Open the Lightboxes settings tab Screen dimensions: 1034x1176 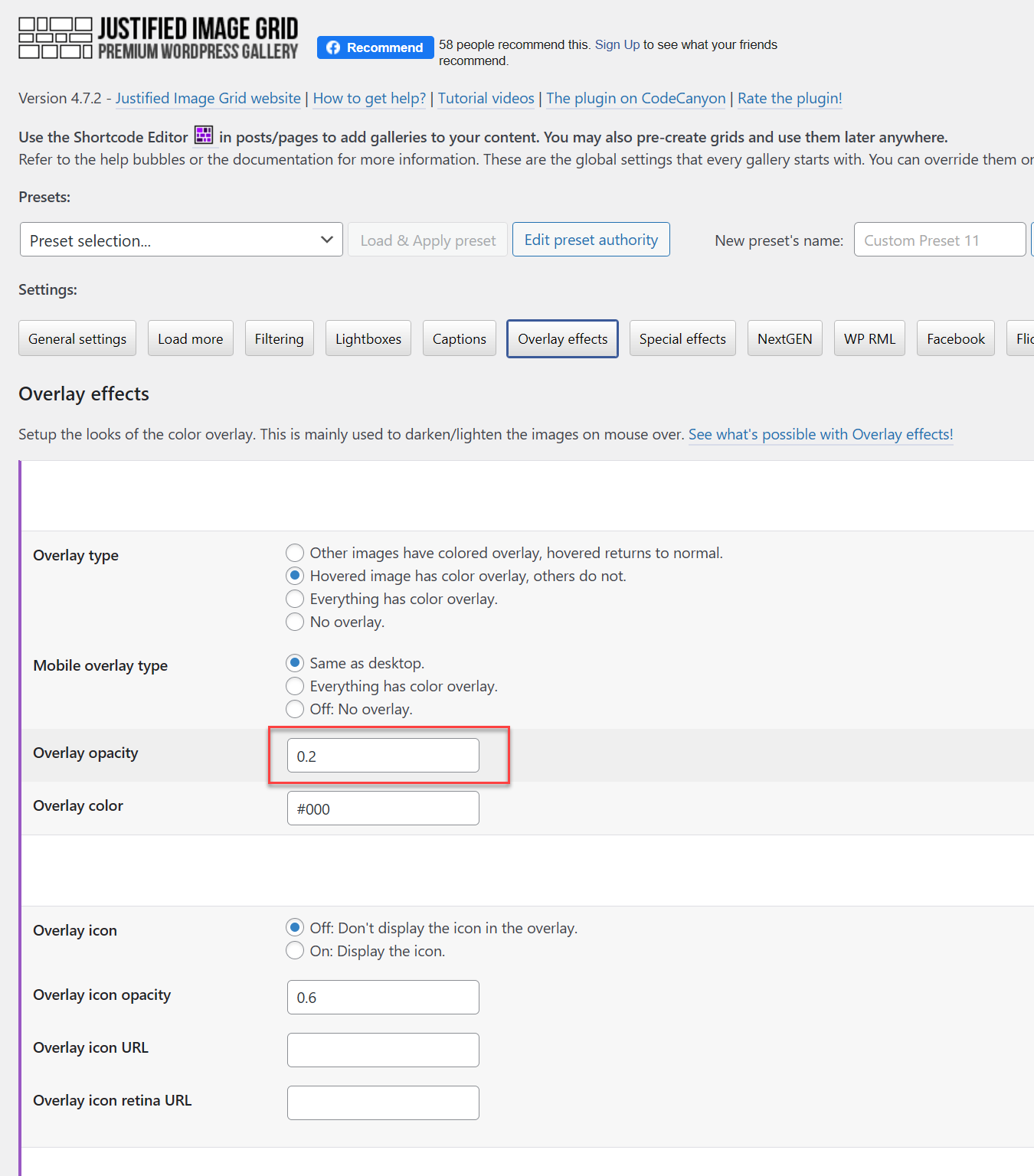368,338
